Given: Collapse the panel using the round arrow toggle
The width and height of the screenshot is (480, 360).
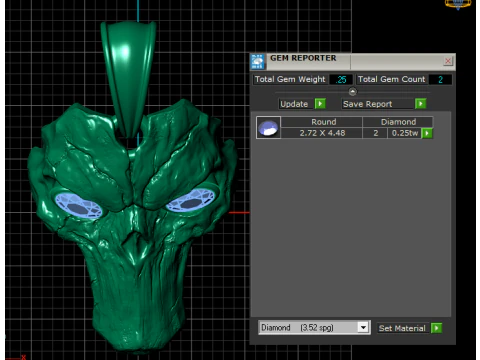Looking at the screenshot, I should coord(352,91).
